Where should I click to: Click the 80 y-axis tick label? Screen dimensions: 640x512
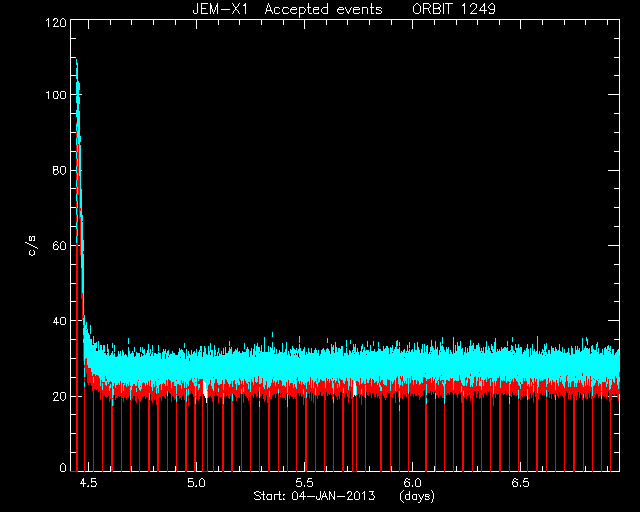click(x=60, y=170)
